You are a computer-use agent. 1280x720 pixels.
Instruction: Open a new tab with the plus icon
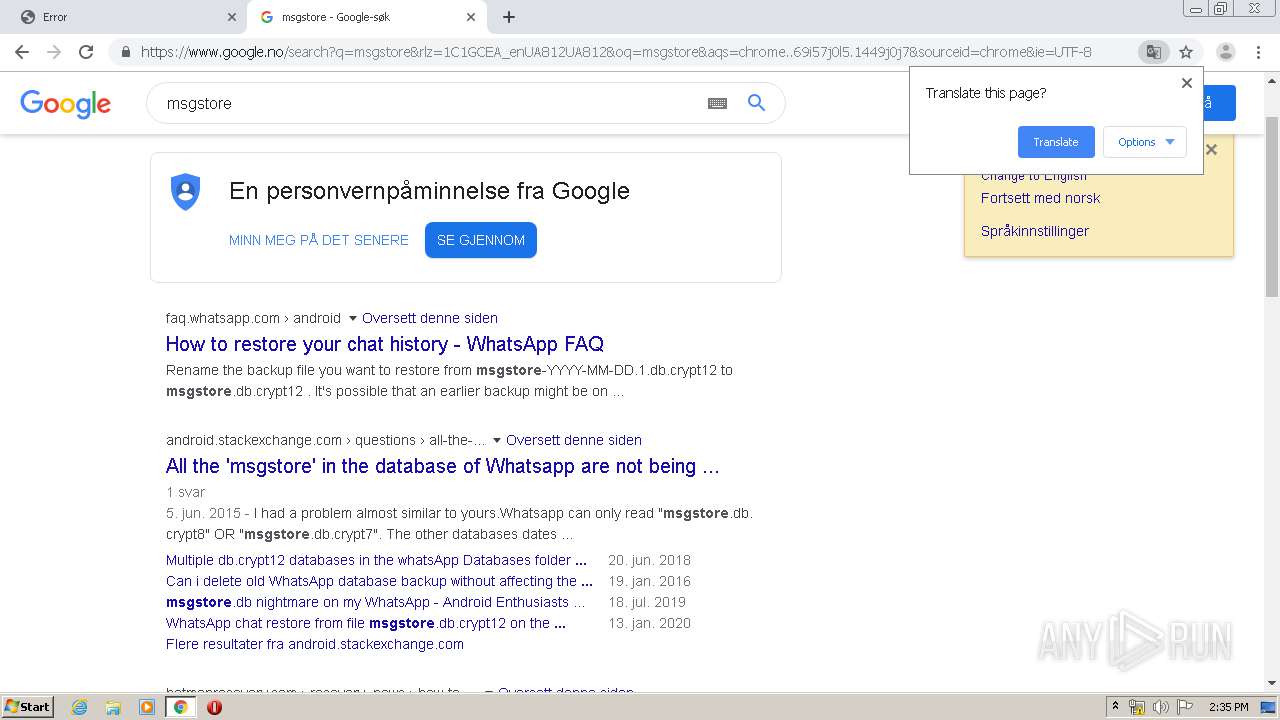509,17
